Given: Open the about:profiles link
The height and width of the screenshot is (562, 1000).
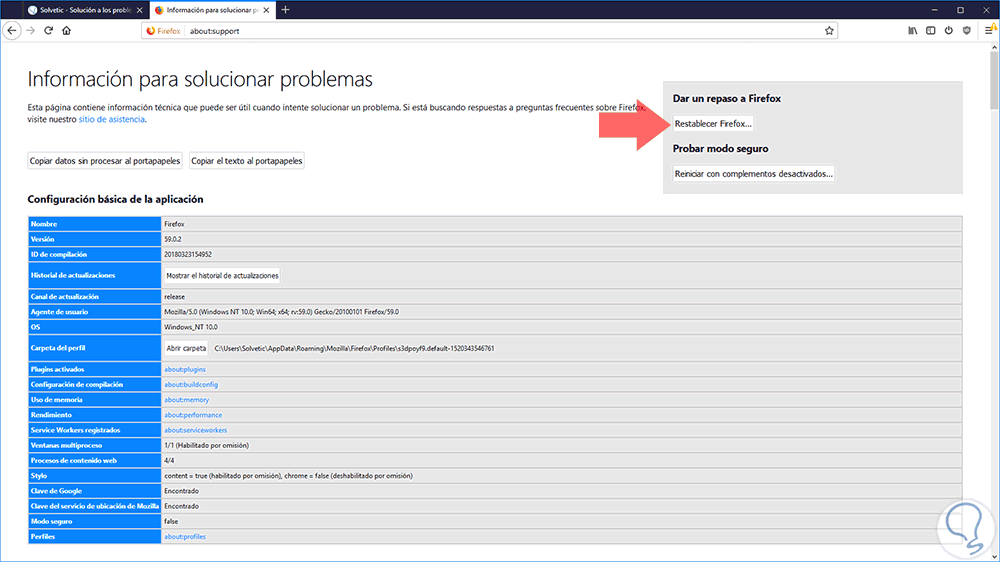Looking at the screenshot, I should pyautogui.click(x=184, y=536).
